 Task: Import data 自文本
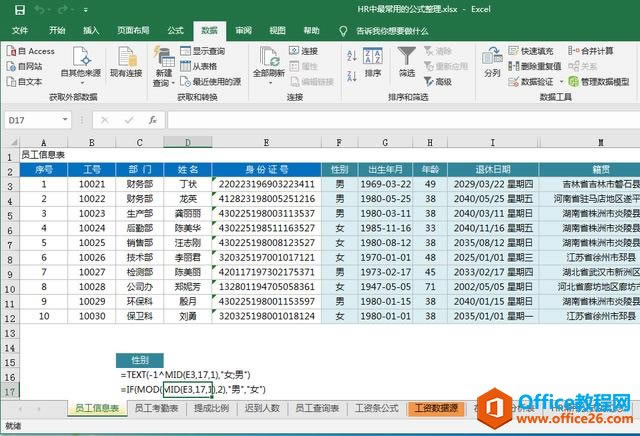(x=24, y=82)
